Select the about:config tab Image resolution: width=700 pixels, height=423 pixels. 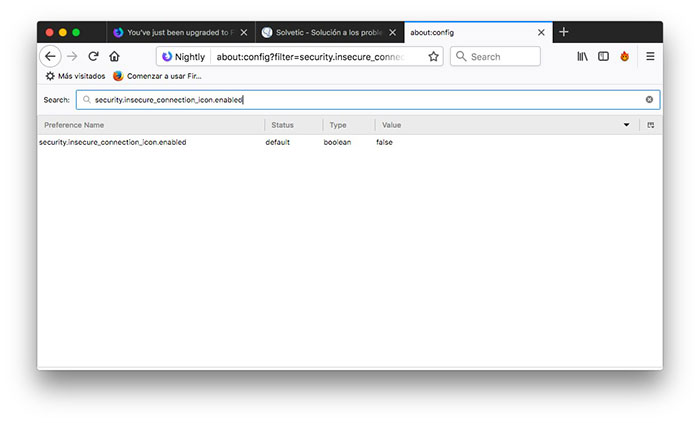point(478,32)
